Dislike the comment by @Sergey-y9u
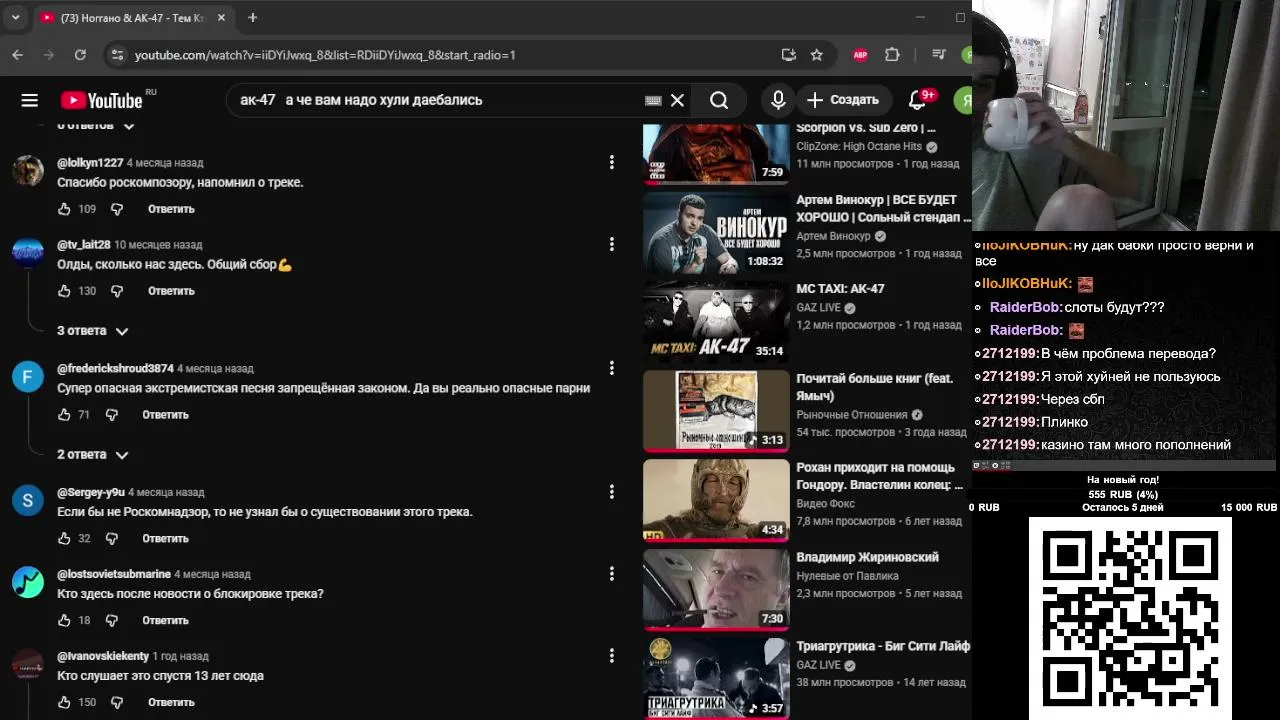Viewport: 1280px width, 720px height. point(111,538)
